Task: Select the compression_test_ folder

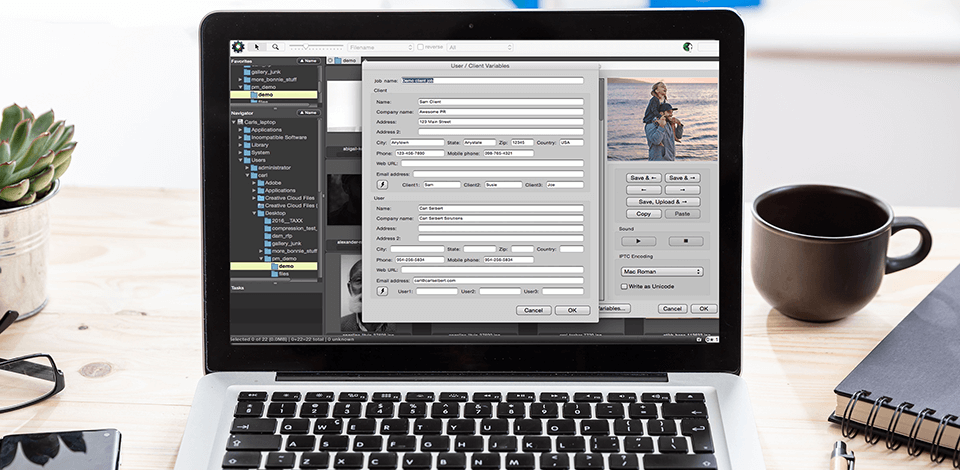Action: (291, 228)
